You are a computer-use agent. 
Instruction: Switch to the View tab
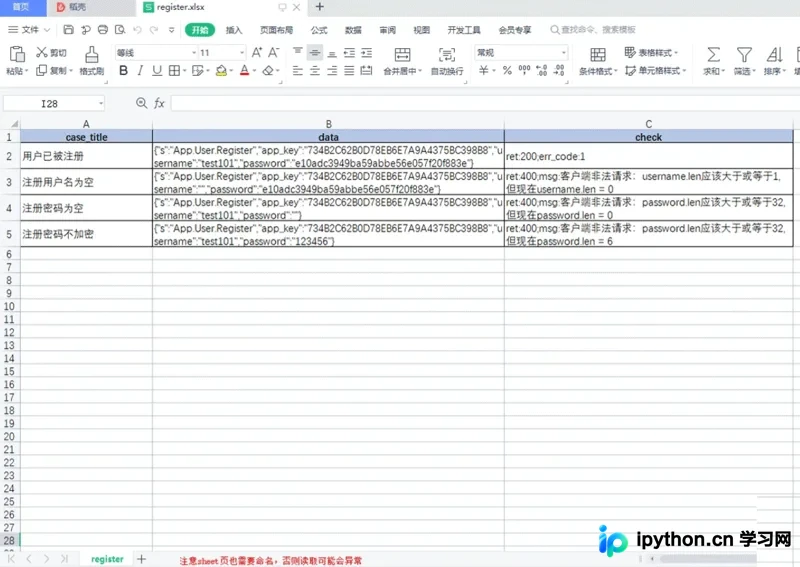click(x=421, y=30)
